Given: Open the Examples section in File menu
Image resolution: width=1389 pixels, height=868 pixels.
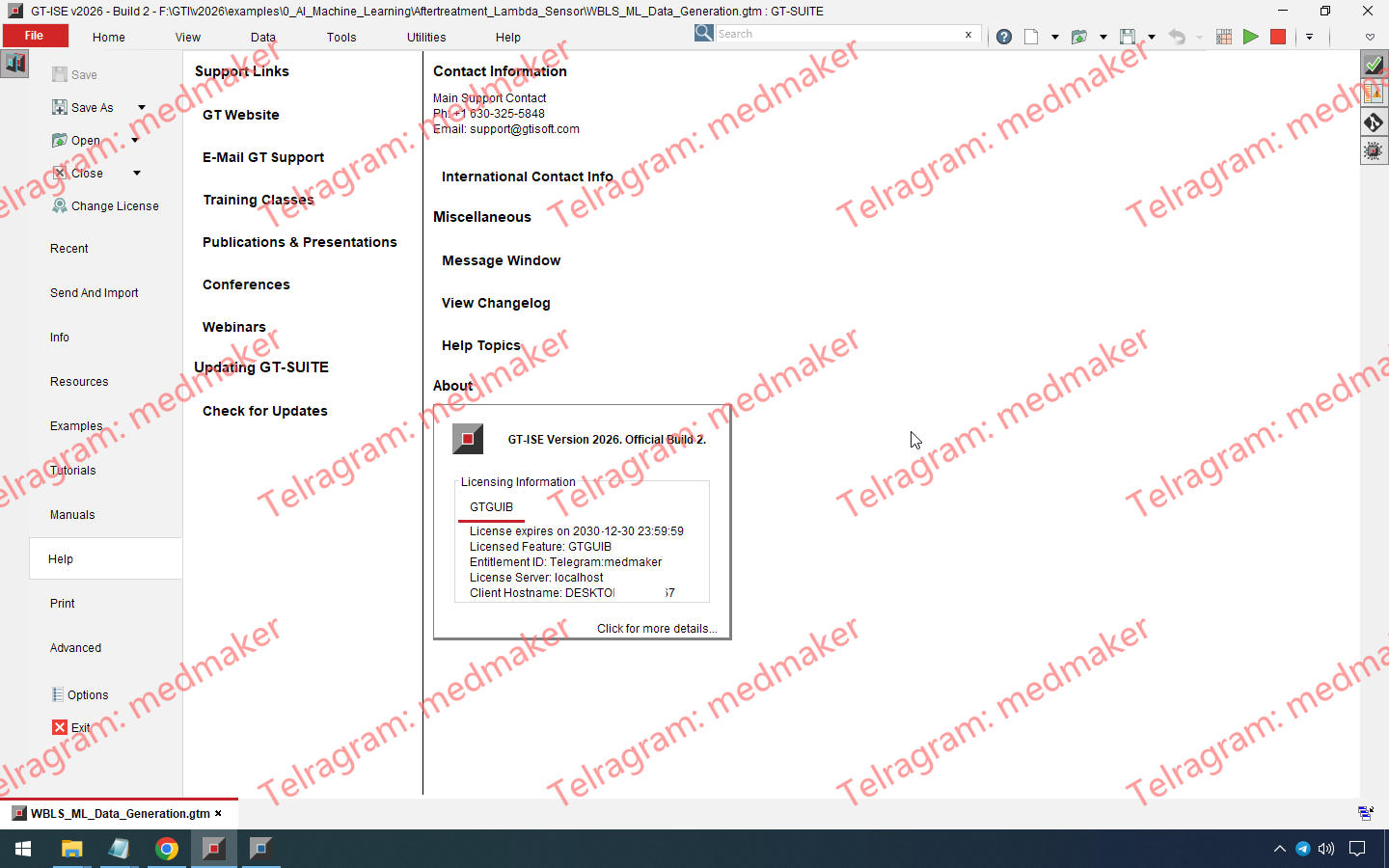Looking at the screenshot, I should click(76, 425).
